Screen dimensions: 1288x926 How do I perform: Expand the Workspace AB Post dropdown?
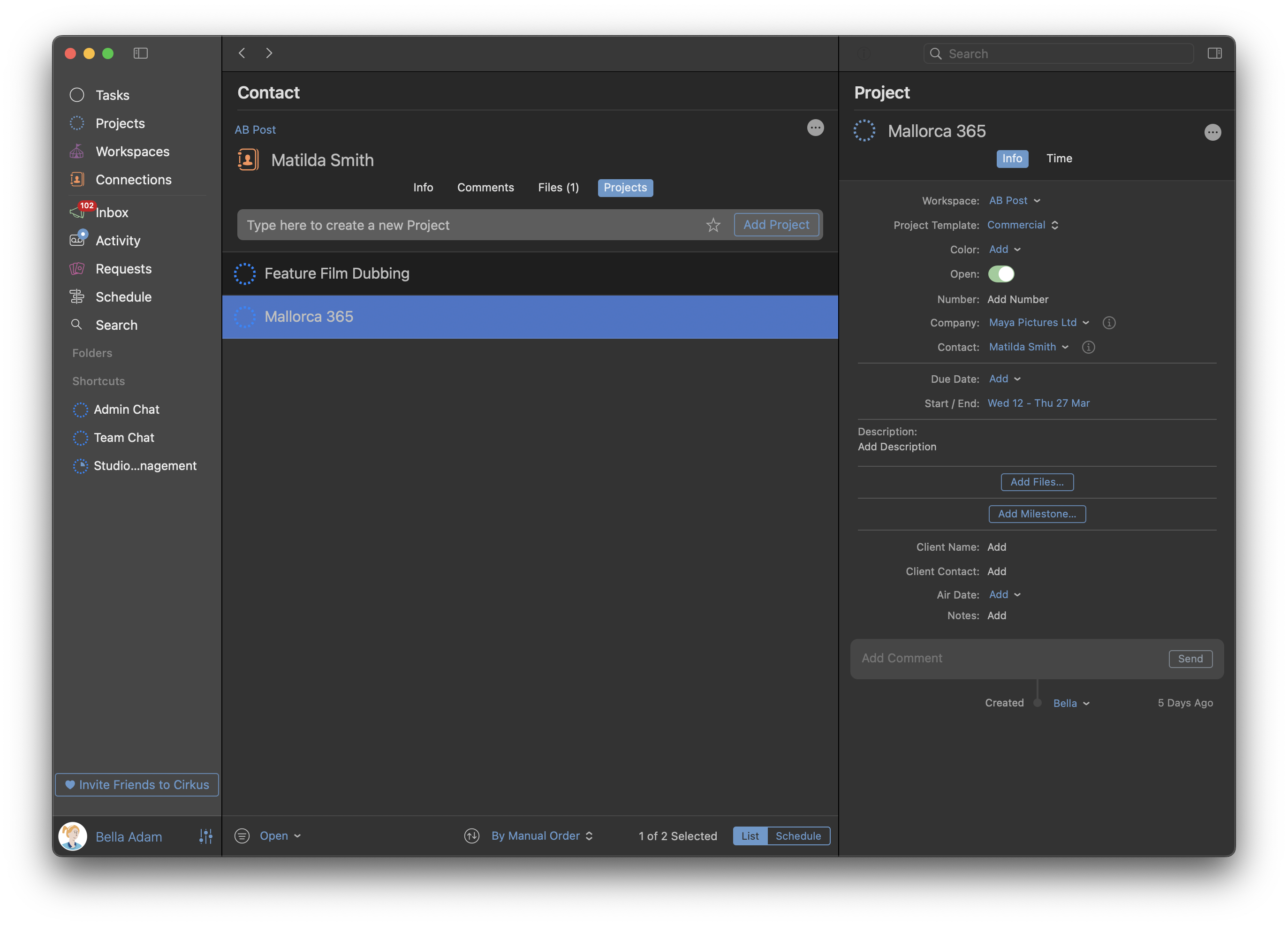[1014, 200]
